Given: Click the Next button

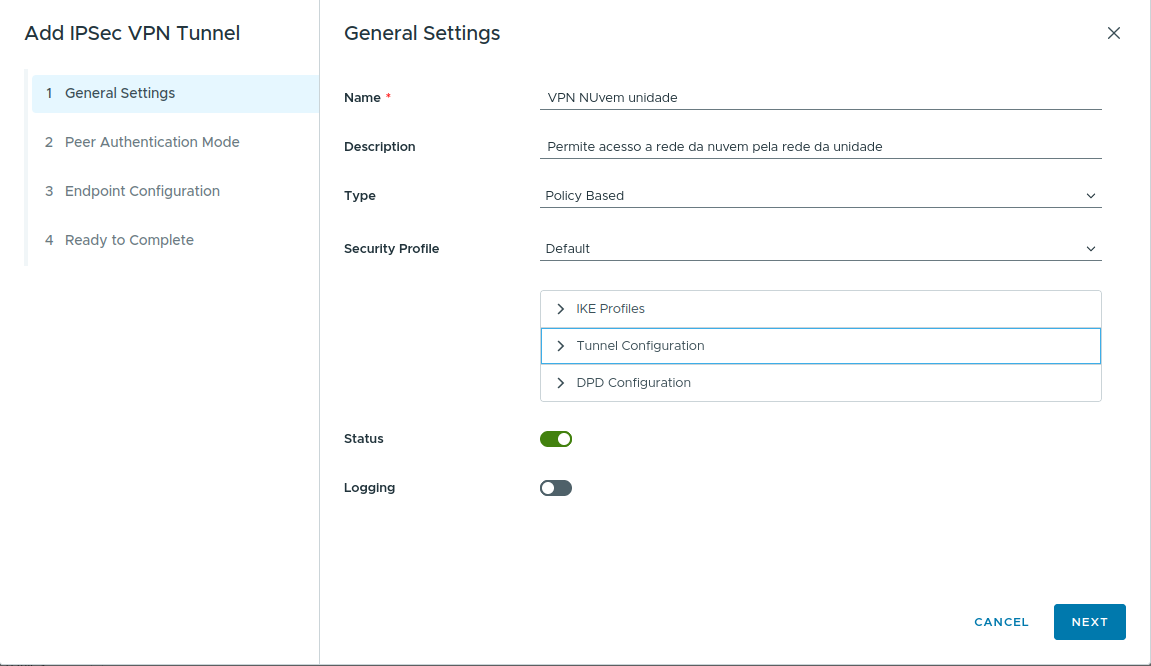Looking at the screenshot, I should pos(1089,622).
